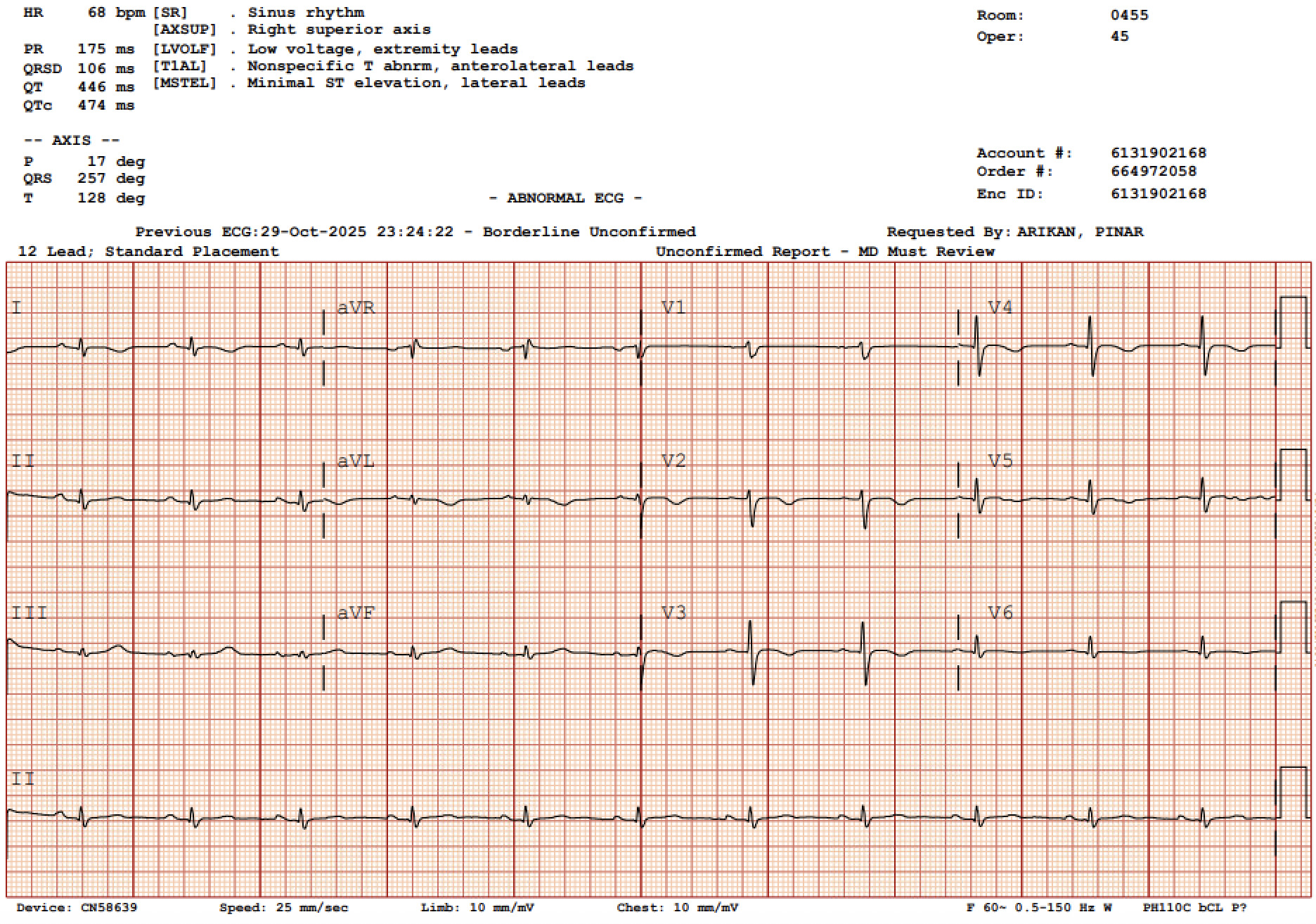Click the 'V5' lead label
The image size is (1316, 924).
[1000, 461]
